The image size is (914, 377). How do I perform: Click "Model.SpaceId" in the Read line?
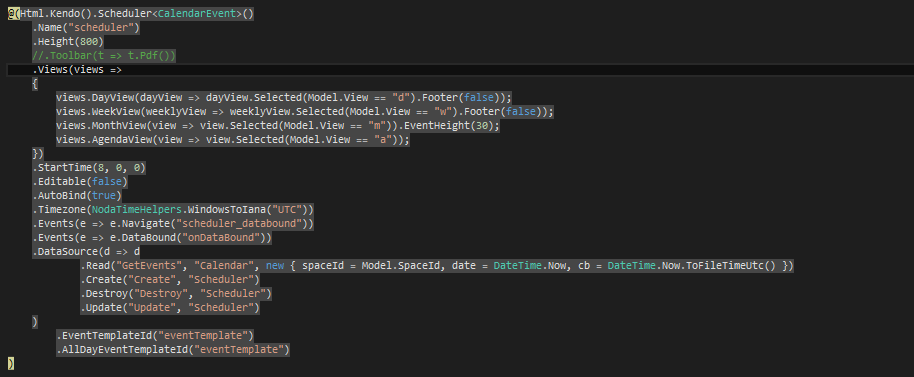400,265
